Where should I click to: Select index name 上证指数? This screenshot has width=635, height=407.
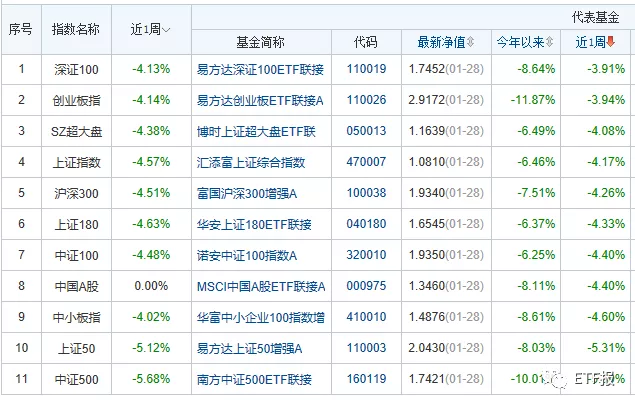coord(76,162)
